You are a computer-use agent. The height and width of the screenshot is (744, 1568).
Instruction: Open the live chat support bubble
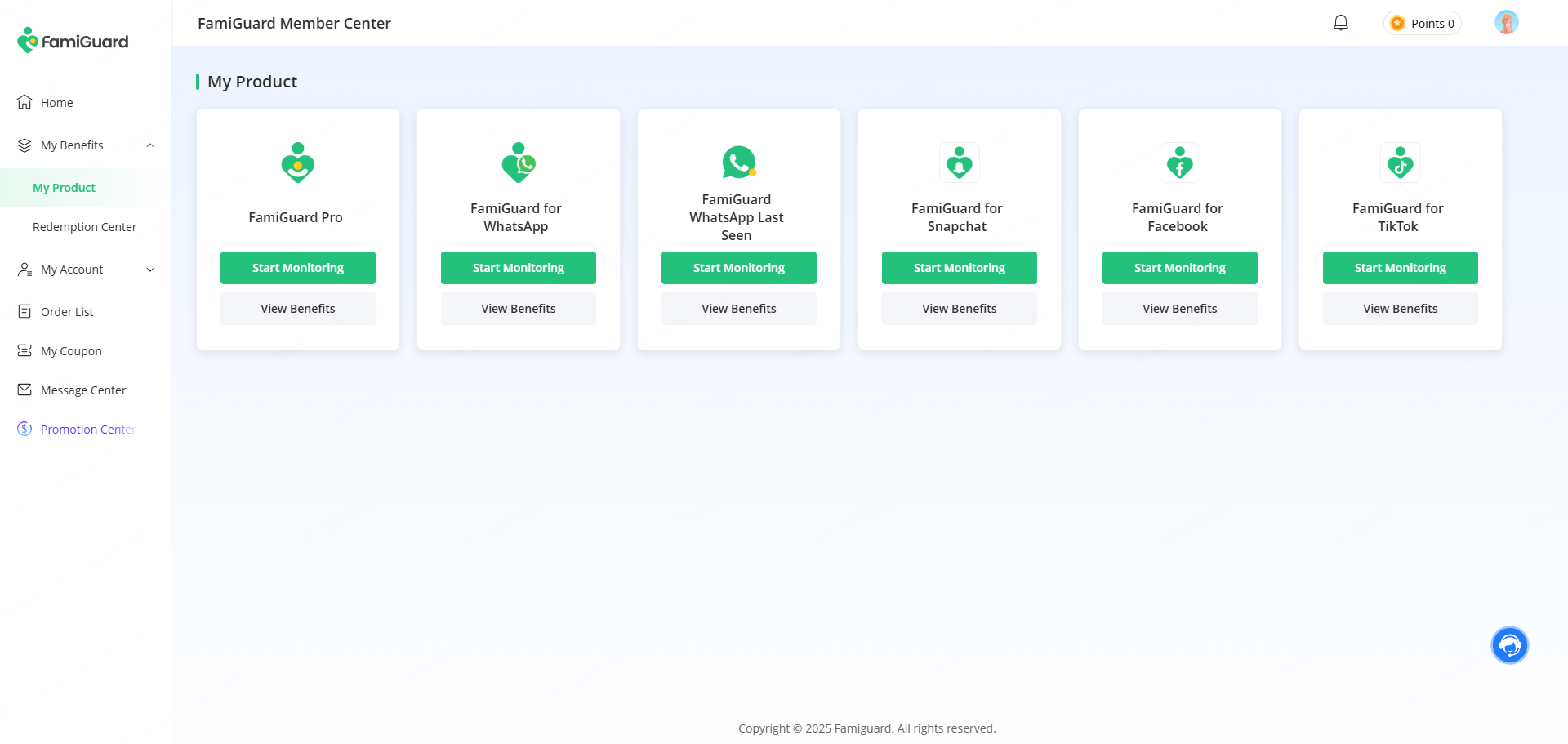tap(1509, 645)
